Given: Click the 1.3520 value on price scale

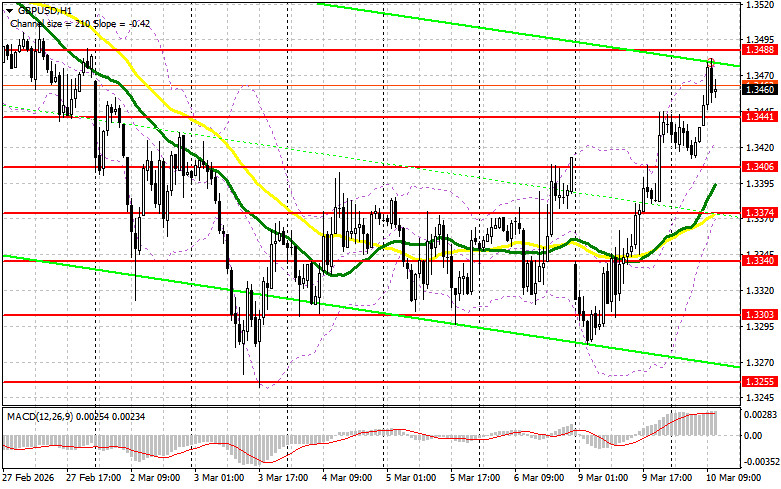Looking at the screenshot, I should pyautogui.click(x=757, y=4).
